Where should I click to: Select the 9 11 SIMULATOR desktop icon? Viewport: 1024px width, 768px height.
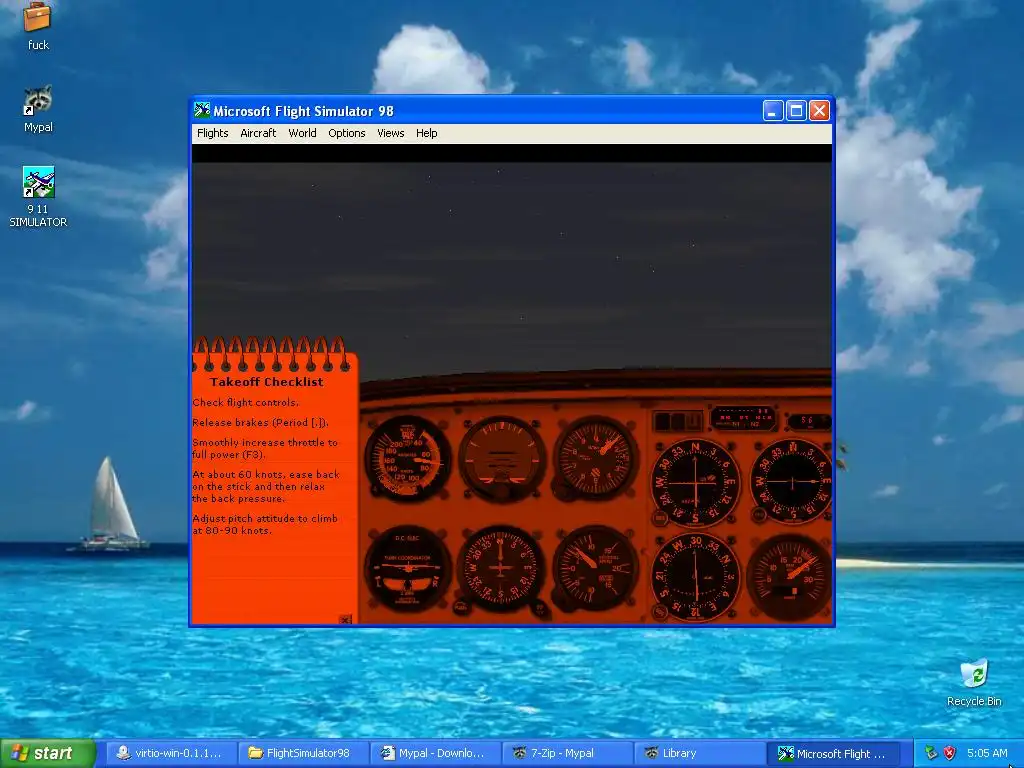(38, 197)
